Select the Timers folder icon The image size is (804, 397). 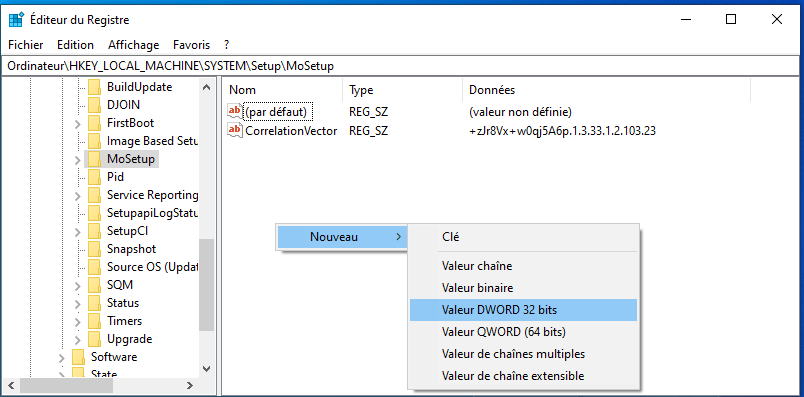point(94,321)
